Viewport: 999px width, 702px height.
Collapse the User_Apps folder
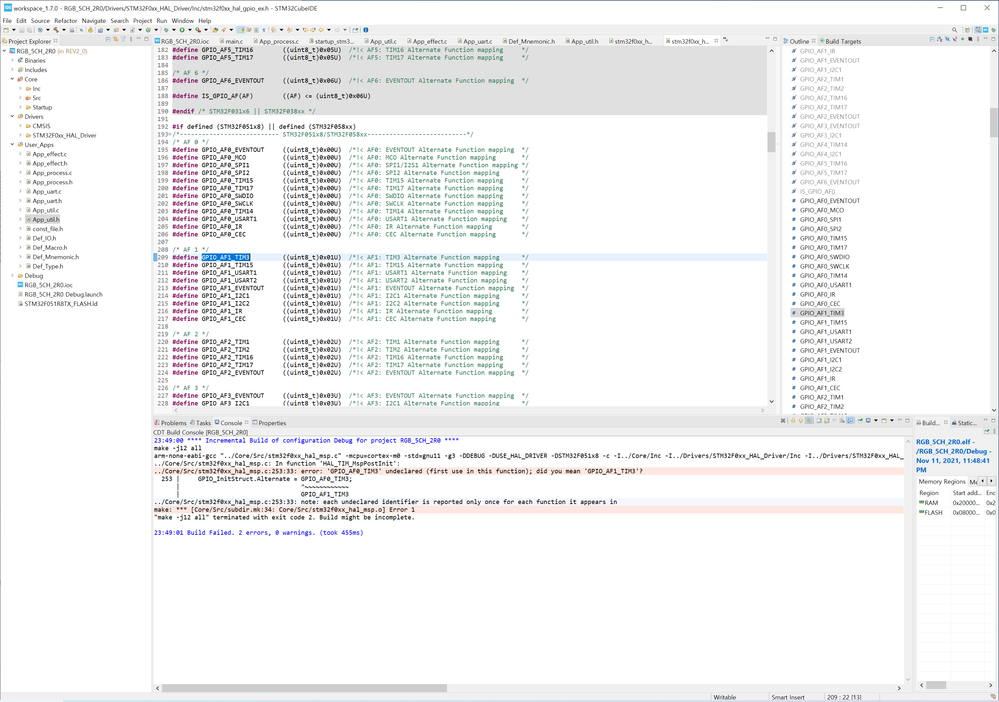12,145
